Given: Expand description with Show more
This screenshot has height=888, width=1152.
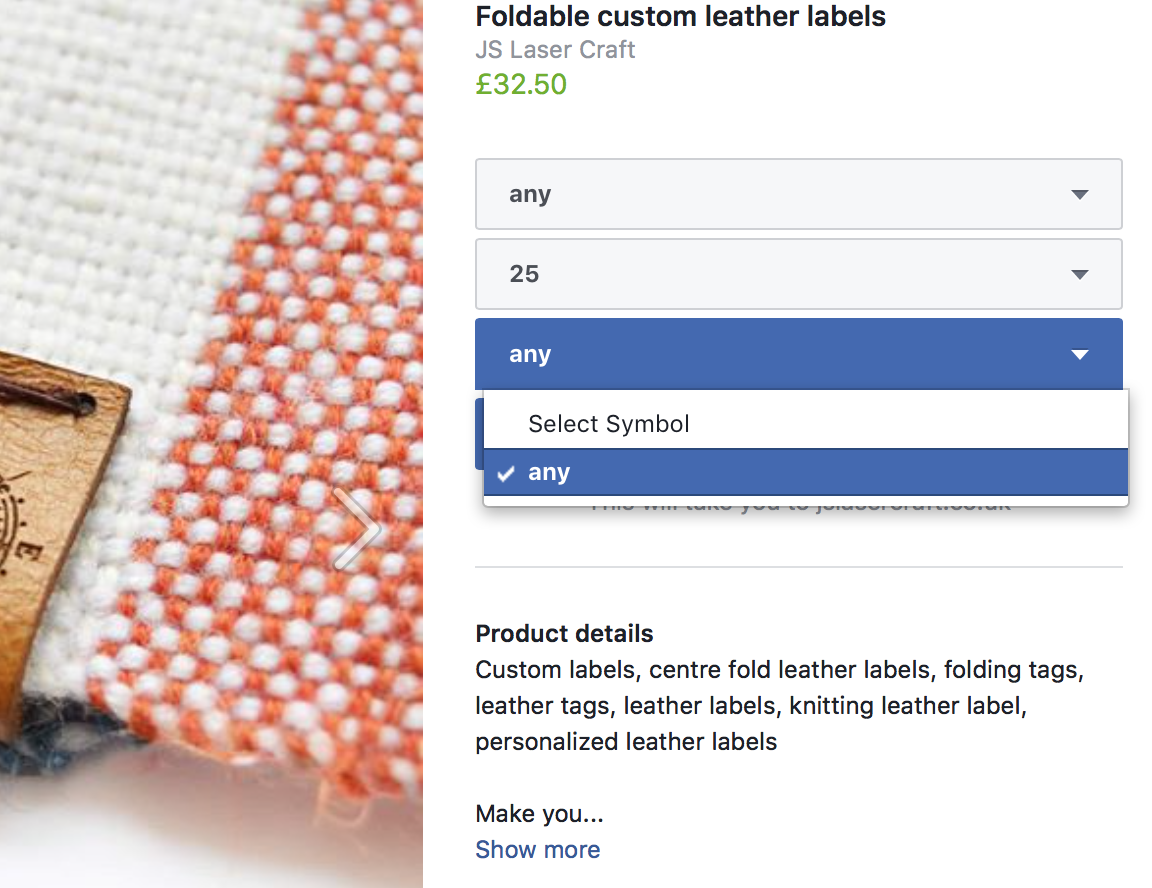Looking at the screenshot, I should coord(538,850).
